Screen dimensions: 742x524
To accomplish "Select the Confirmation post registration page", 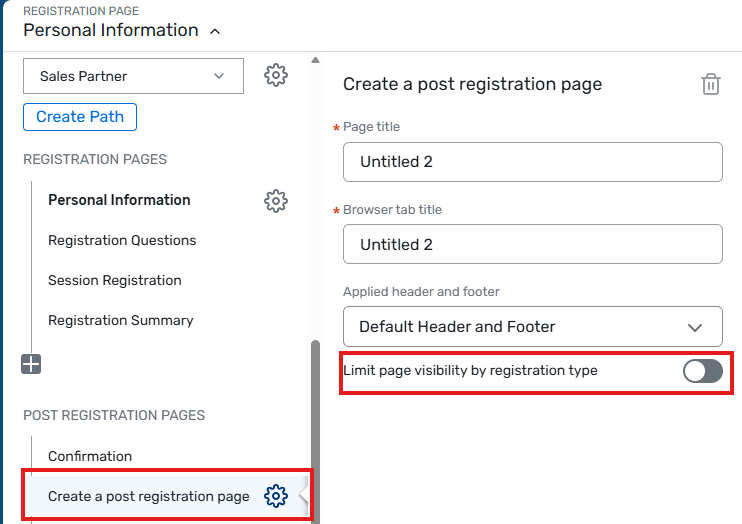I will [90, 456].
